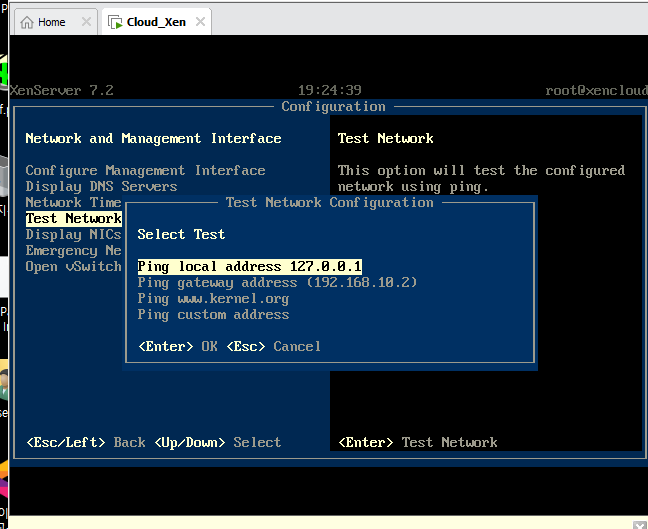This screenshot has height=529, width=648.
Task: Click <Up/Down> Select hint
Action: click(x=217, y=443)
